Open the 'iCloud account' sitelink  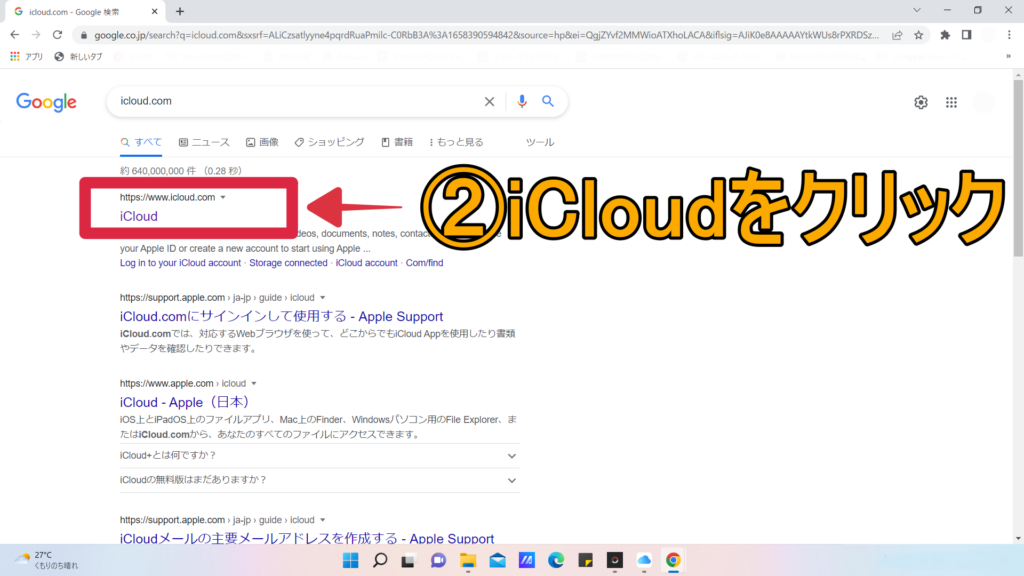[x=366, y=263]
